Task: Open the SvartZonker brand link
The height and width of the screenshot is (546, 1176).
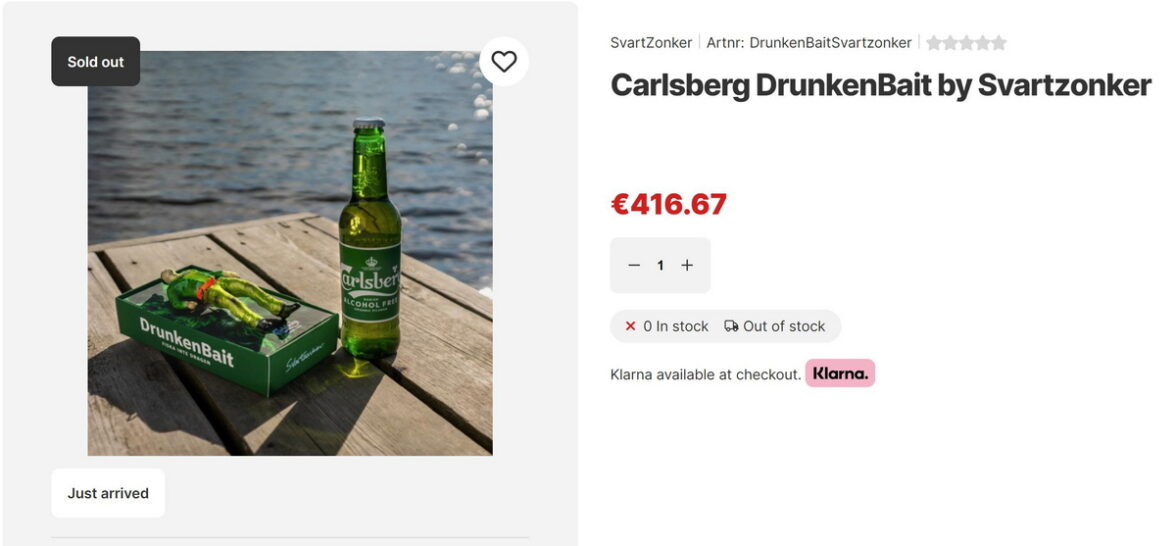Action: [651, 43]
